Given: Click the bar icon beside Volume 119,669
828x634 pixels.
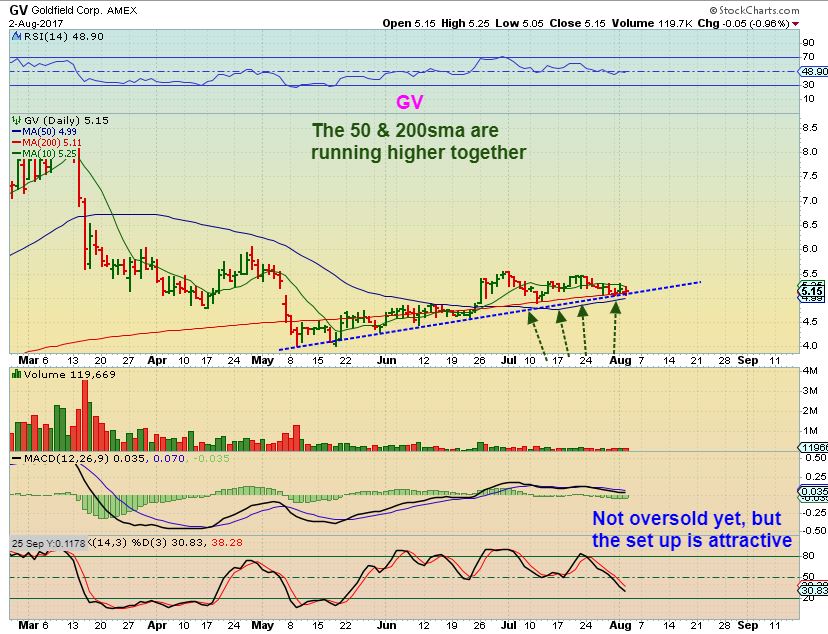Looking at the screenshot, I should click(x=16, y=374).
